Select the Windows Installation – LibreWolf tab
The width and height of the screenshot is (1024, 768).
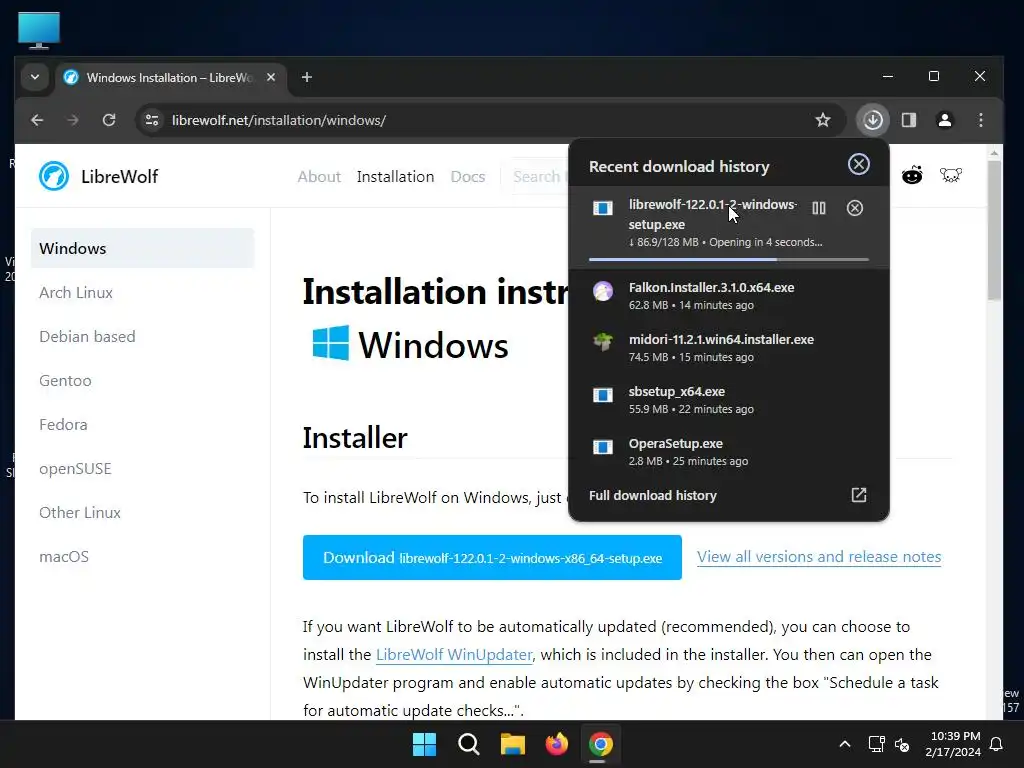coord(171,78)
